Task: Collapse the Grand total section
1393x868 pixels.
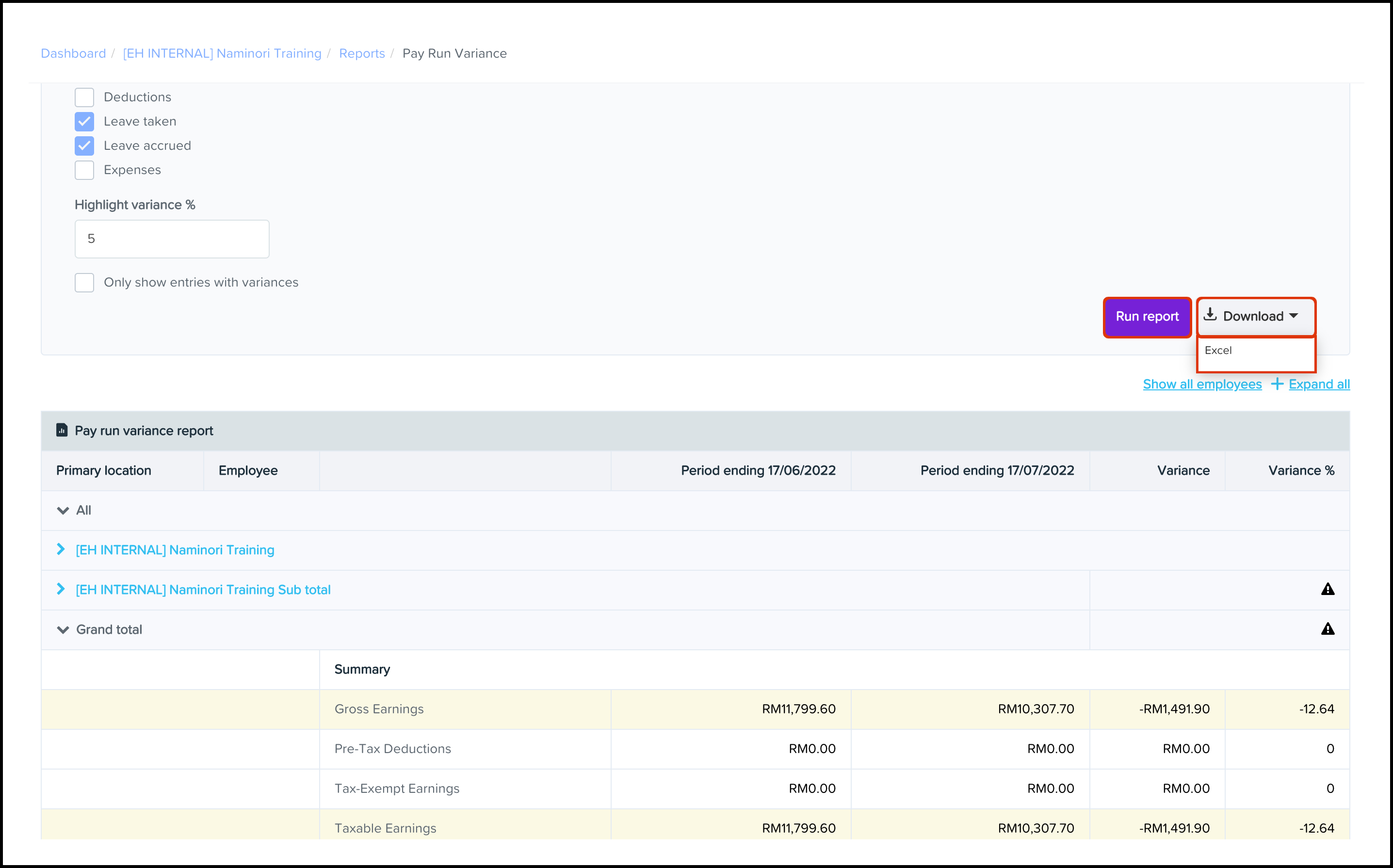Action: [x=63, y=630]
